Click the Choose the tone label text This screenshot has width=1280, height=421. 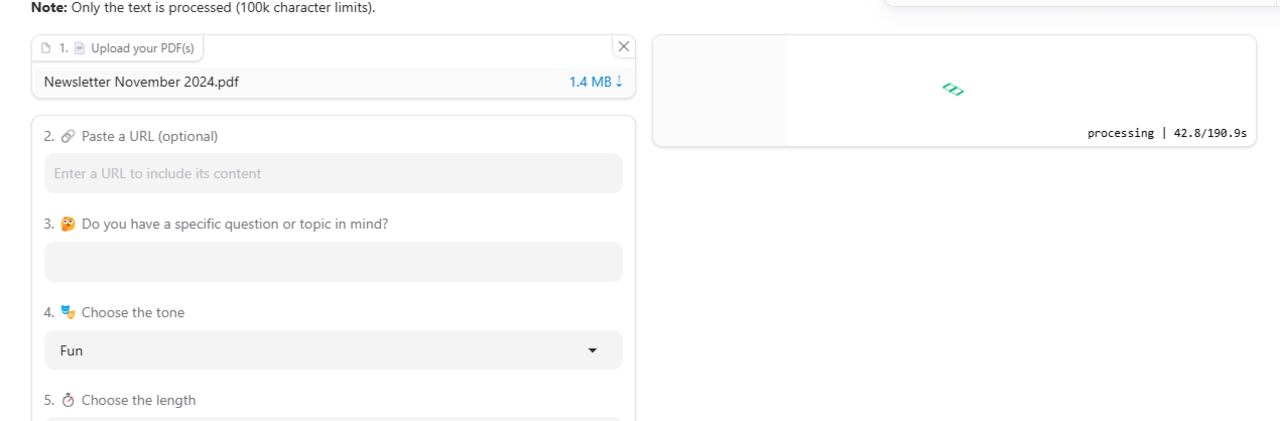(133, 312)
